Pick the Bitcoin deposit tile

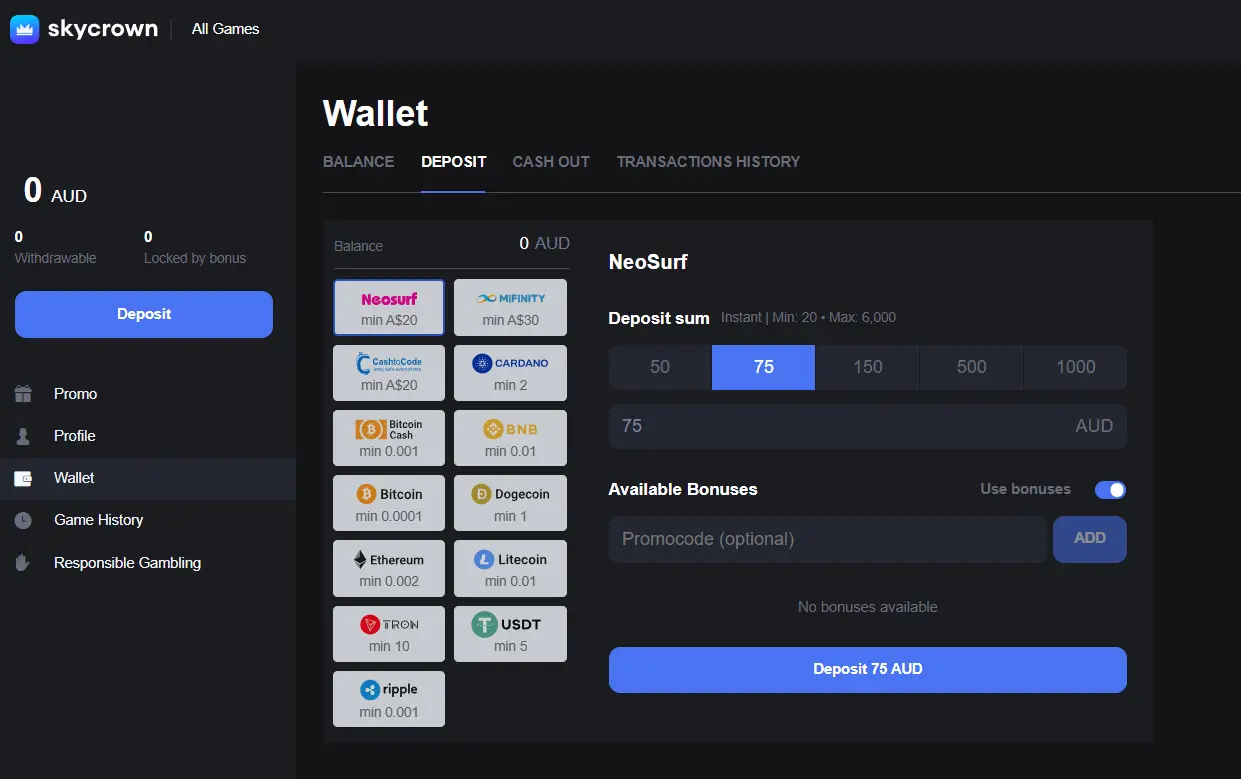(x=389, y=503)
